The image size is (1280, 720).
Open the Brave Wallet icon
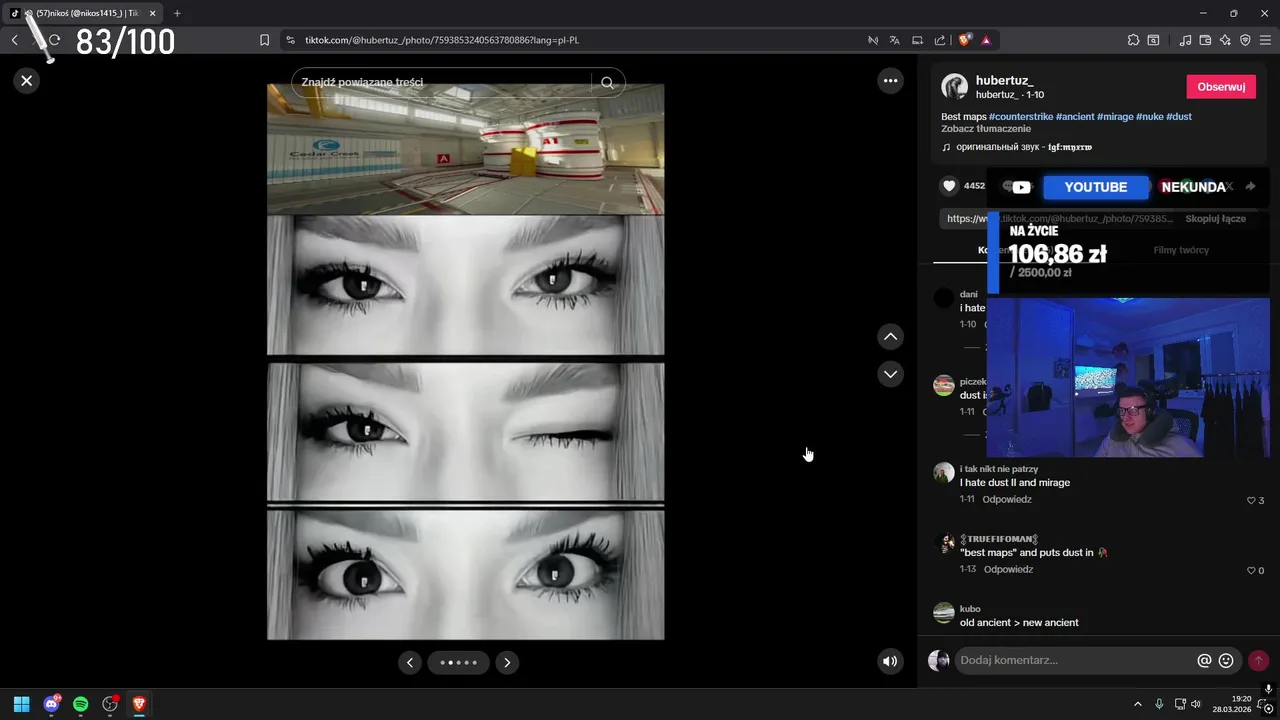pos(1205,40)
